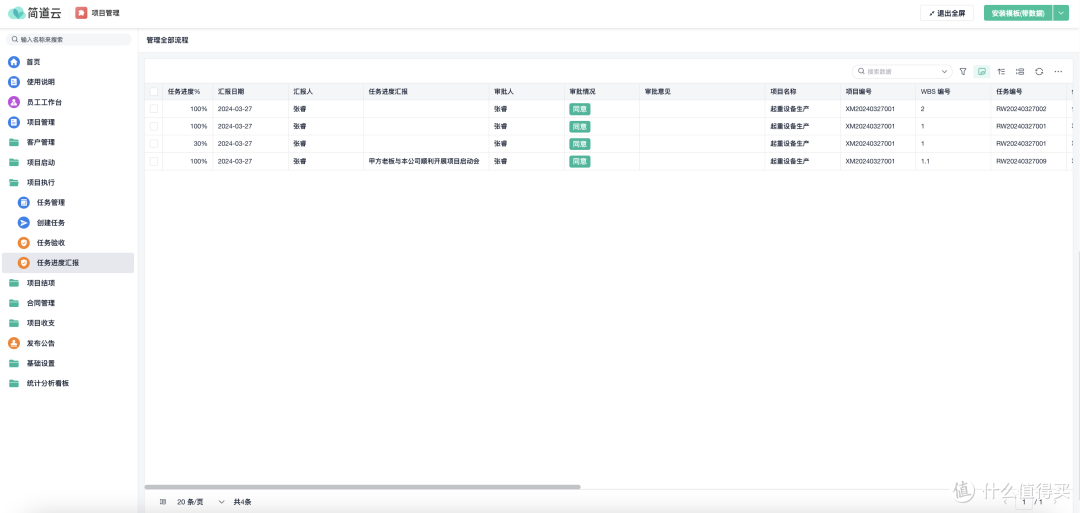
Task: Click the row display settings icon
Action: click(x=1020, y=72)
